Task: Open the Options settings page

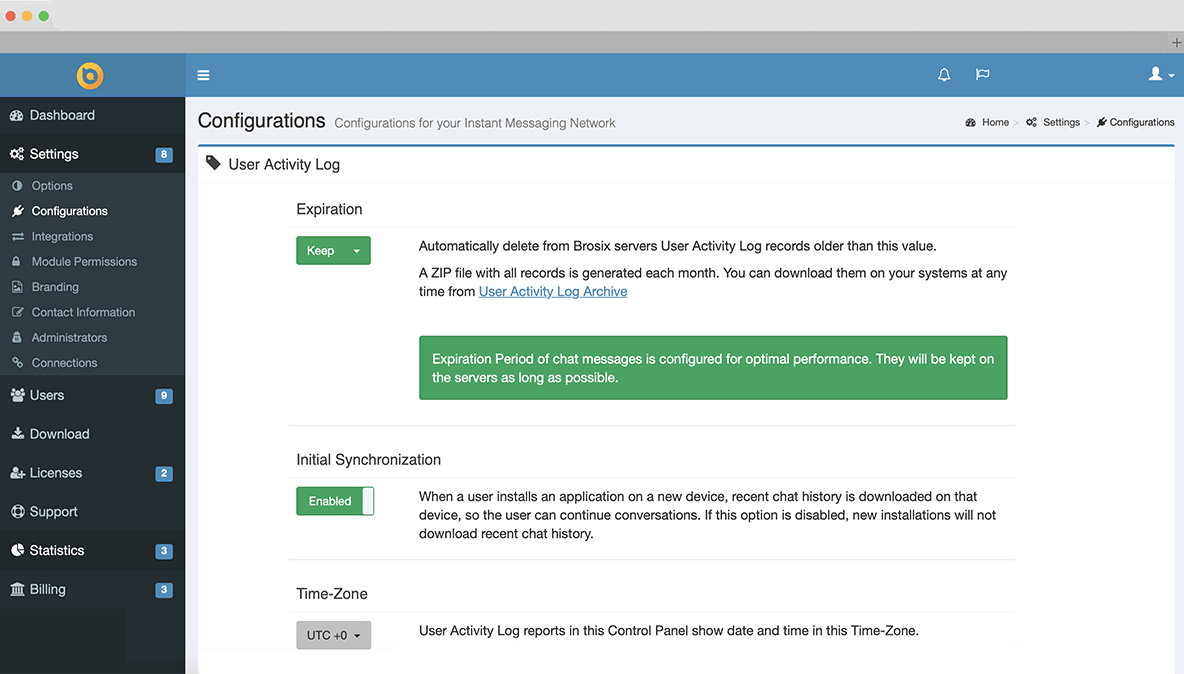Action: click(x=52, y=186)
